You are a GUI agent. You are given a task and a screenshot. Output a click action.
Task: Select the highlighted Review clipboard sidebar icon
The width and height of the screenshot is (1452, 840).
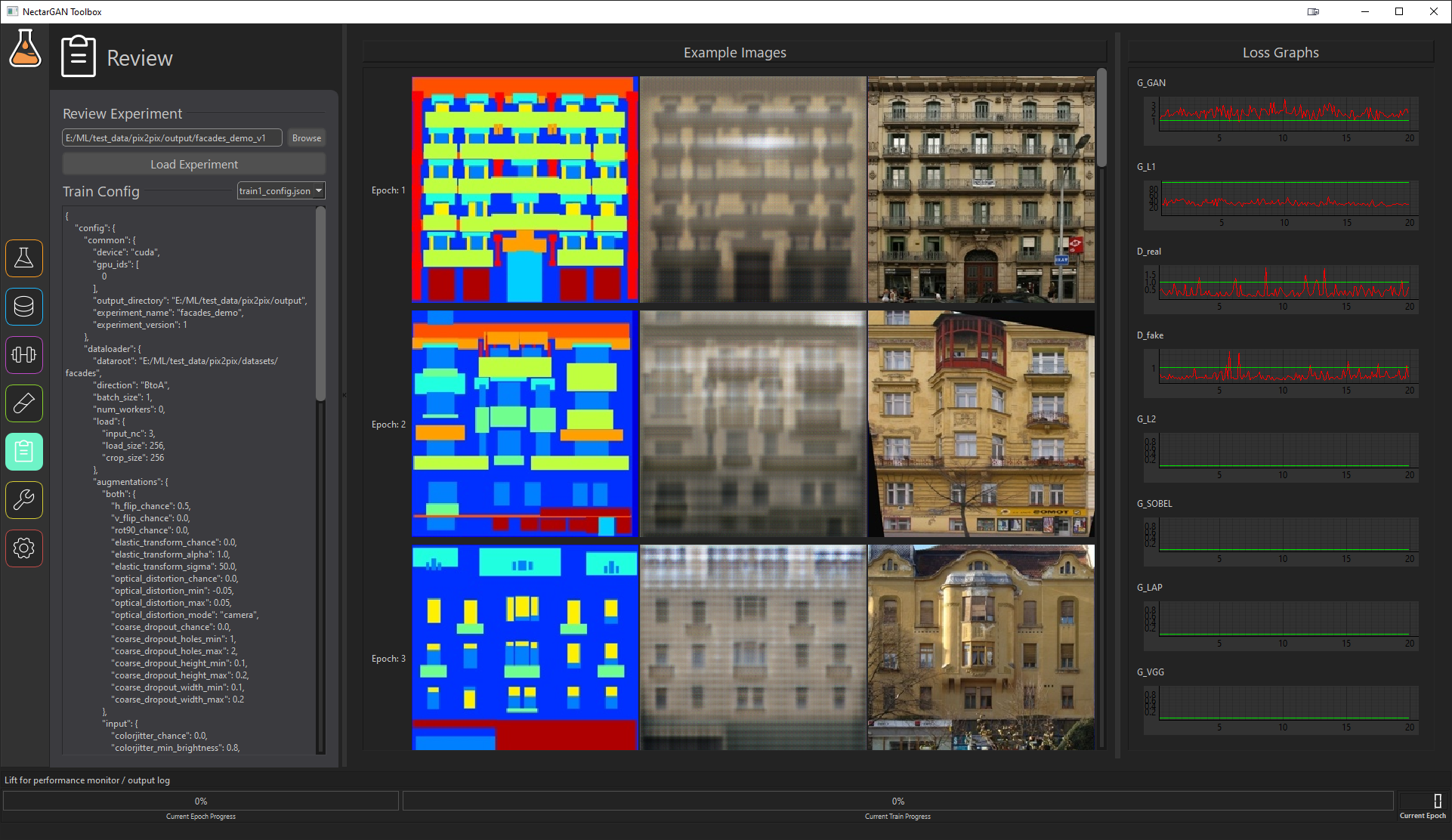[24, 452]
